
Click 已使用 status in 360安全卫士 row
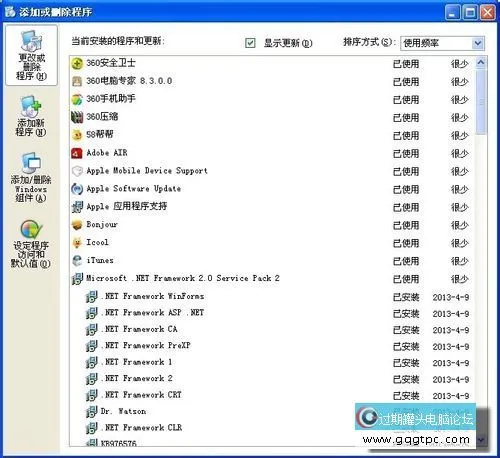pos(406,64)
